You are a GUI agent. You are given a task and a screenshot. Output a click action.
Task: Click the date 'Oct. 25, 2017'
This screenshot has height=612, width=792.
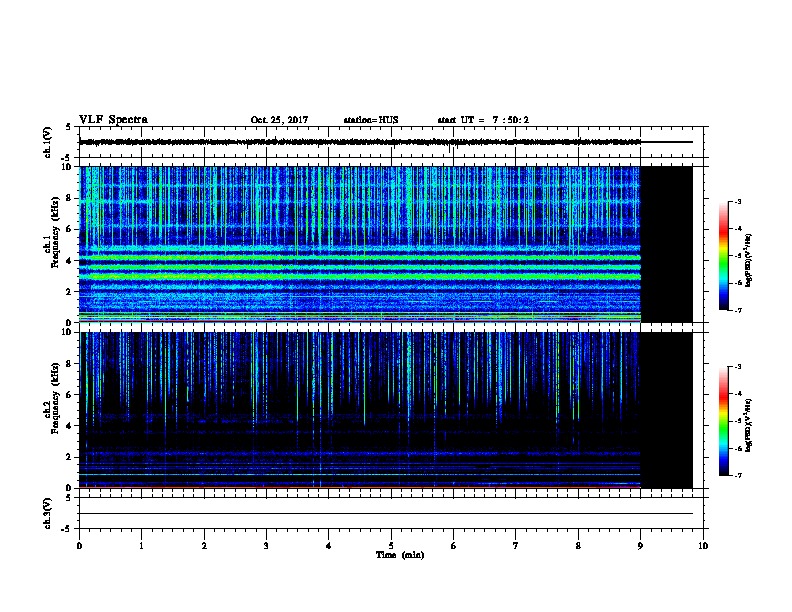pos(279,120)
